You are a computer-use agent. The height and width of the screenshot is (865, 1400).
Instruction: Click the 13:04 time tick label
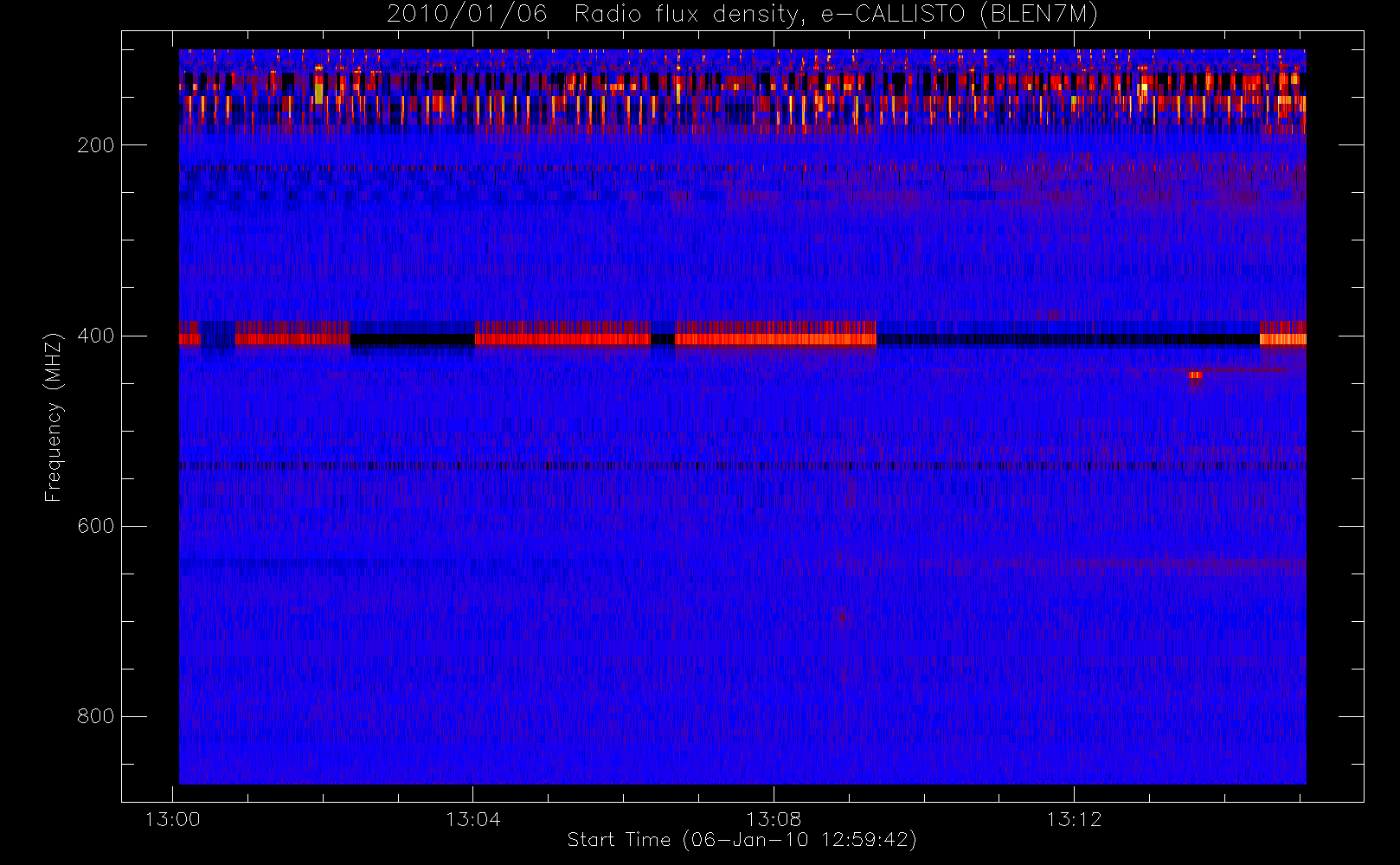(473, 819)
